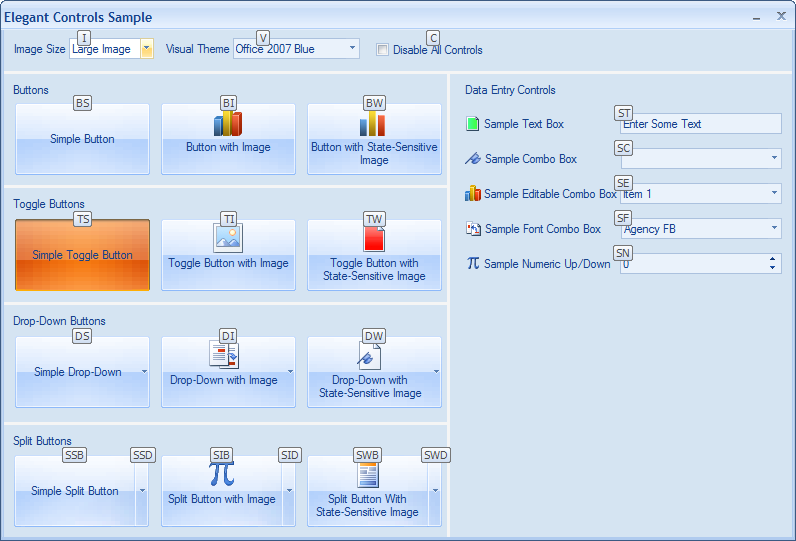Open the Split Button with Image arrow part

pyautogui.click(x=289, y=491)
